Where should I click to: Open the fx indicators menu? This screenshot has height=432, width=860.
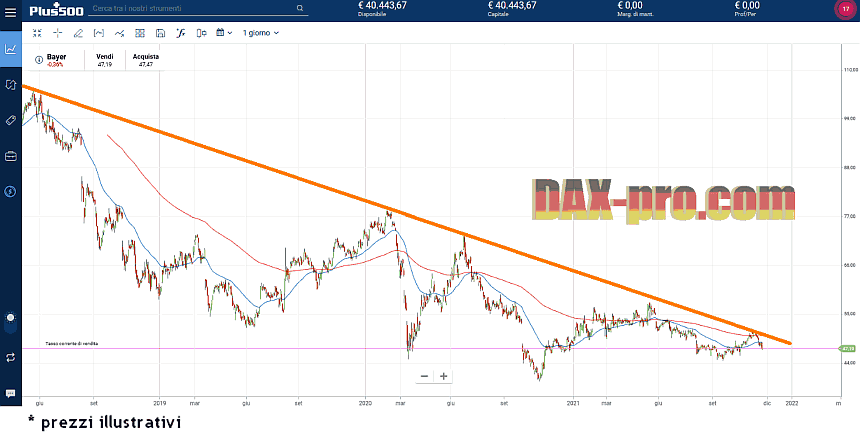180,33
